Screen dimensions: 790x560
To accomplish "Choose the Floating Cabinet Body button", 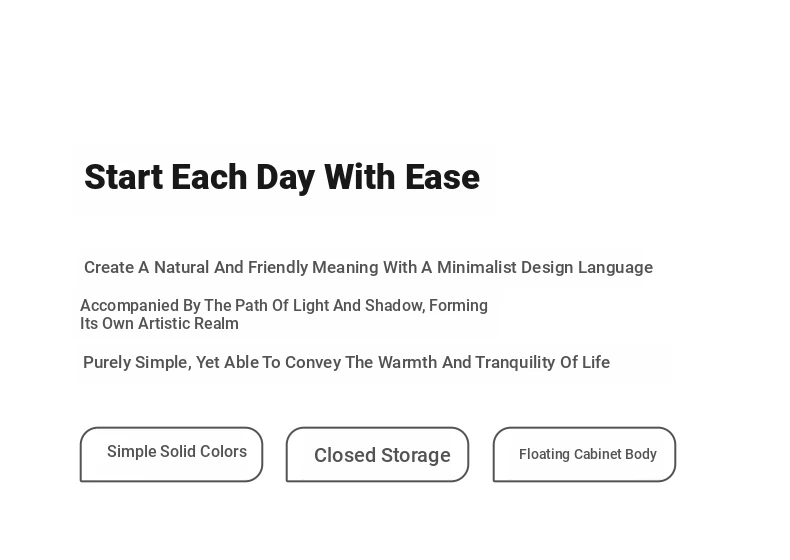I will point(584,454).
